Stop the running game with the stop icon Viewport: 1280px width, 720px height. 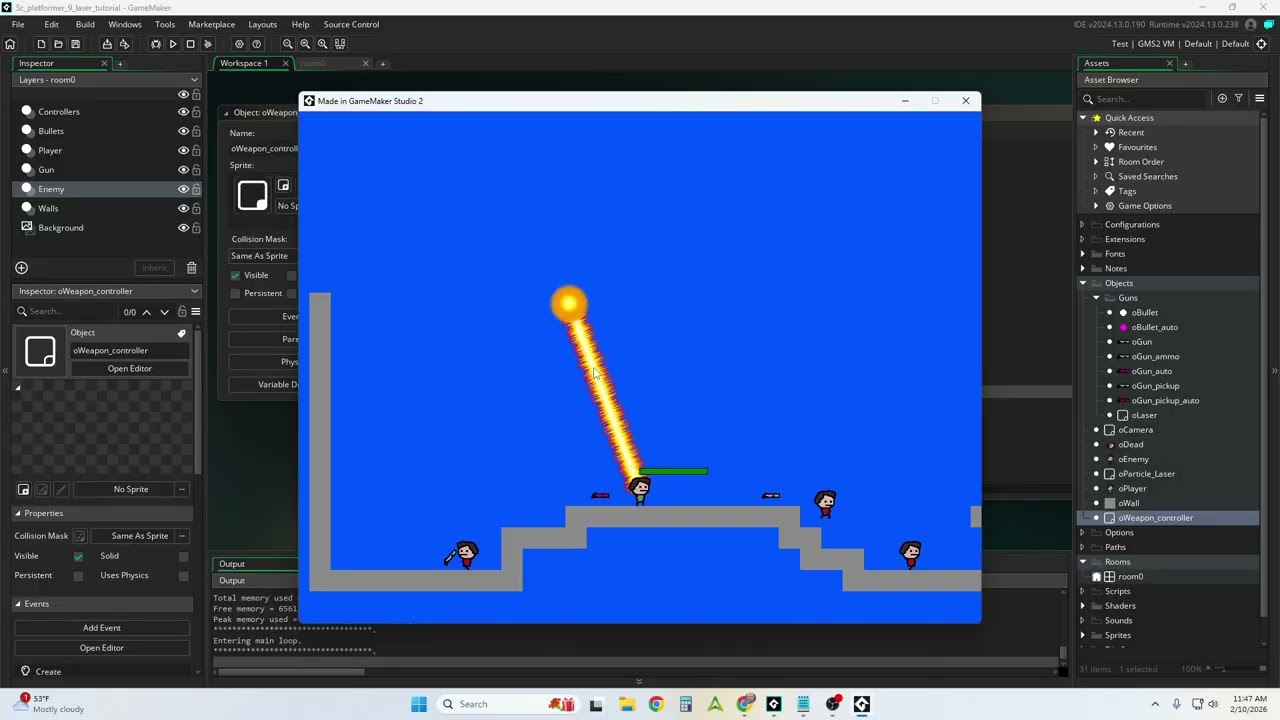(x=190, y=44)
